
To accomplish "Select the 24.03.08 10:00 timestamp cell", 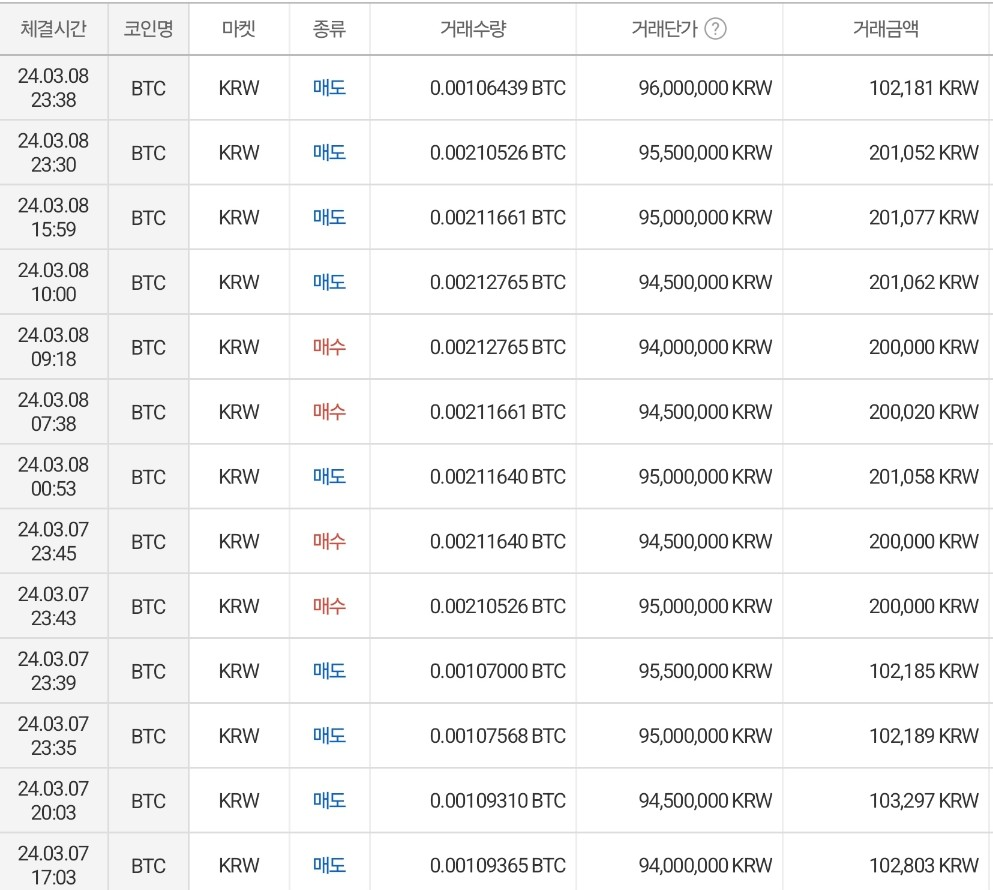I will (53, 282).
